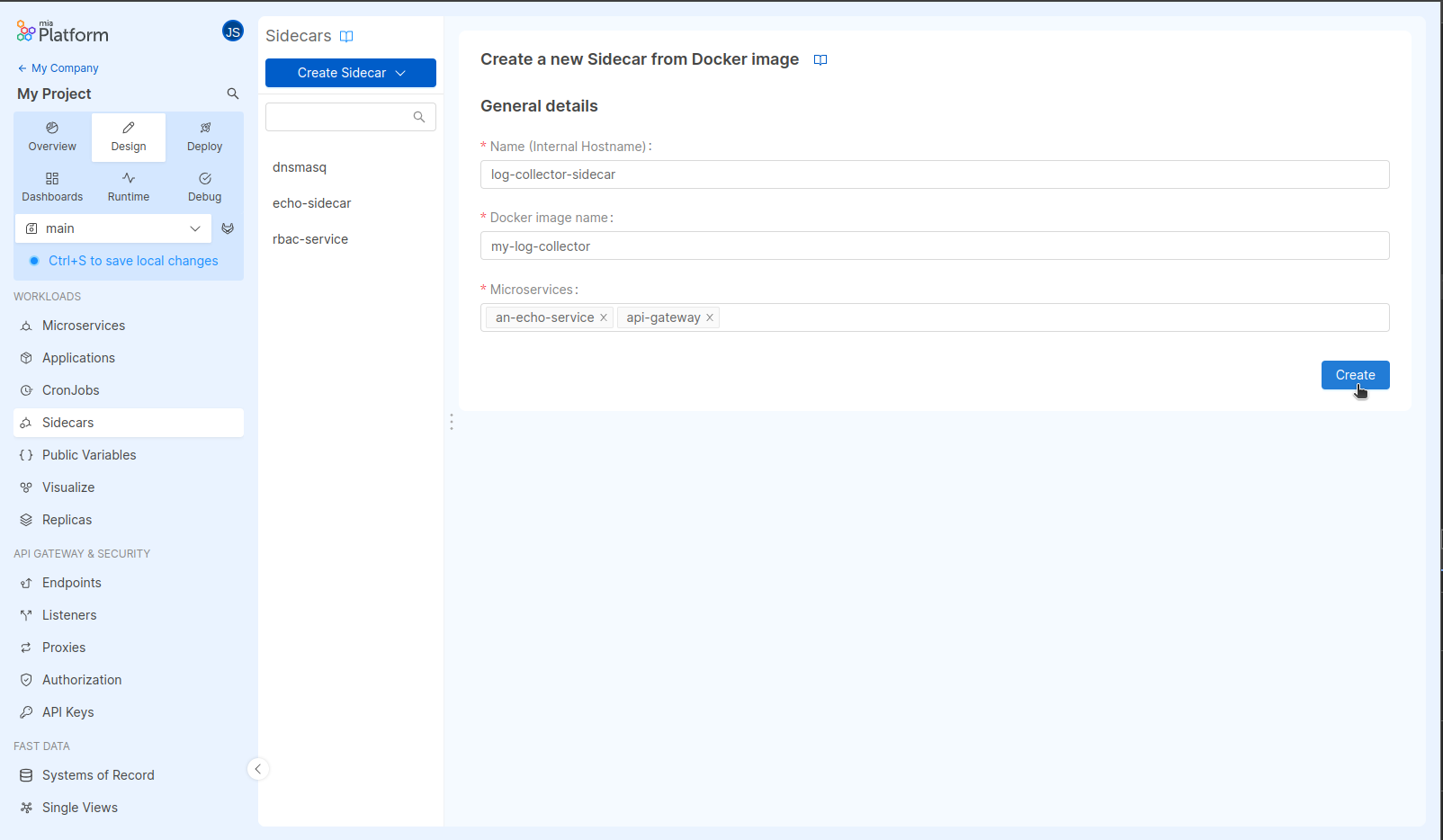Navigate back to My Company
The height and width of the screenshot is (840, 1443).
tap(58, 67)
